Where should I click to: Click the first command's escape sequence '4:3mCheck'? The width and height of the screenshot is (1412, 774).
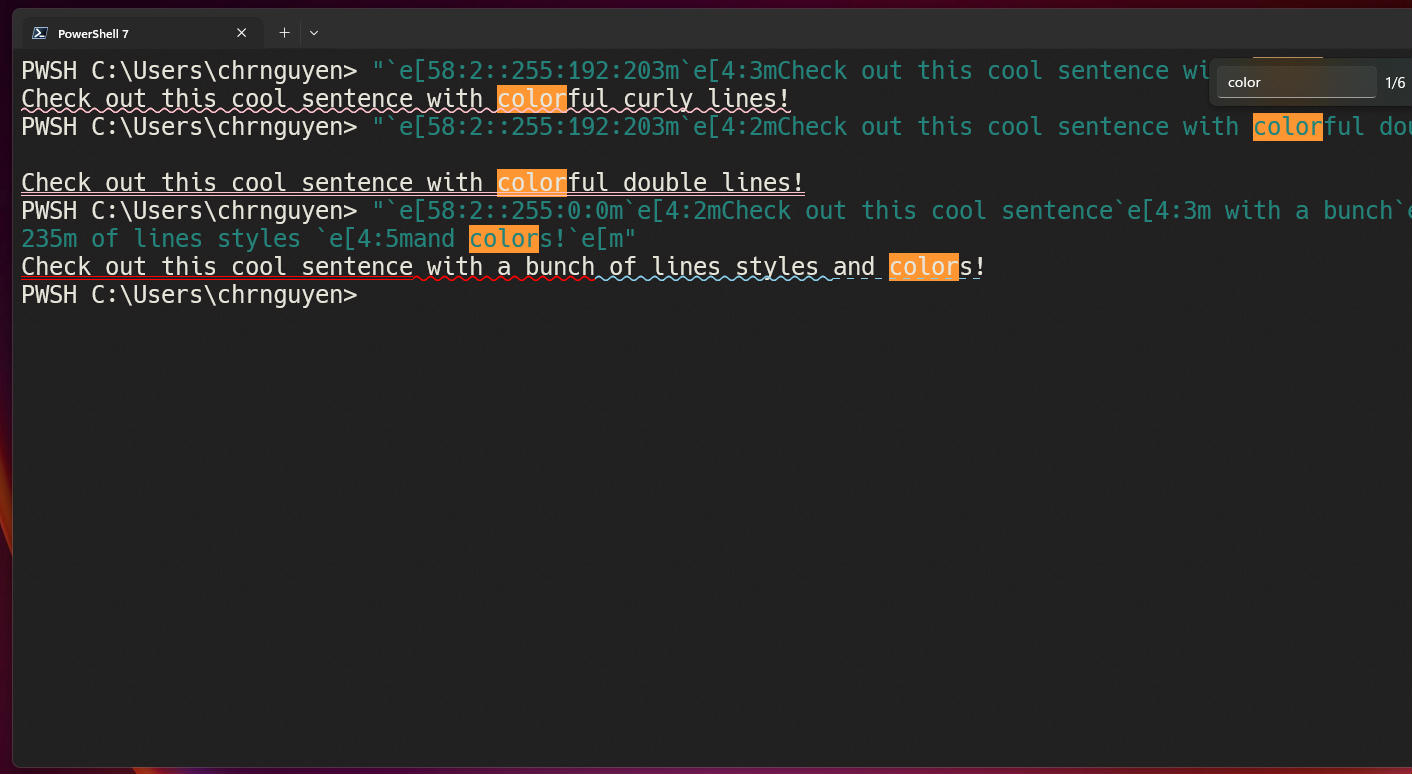pos(784,71)
